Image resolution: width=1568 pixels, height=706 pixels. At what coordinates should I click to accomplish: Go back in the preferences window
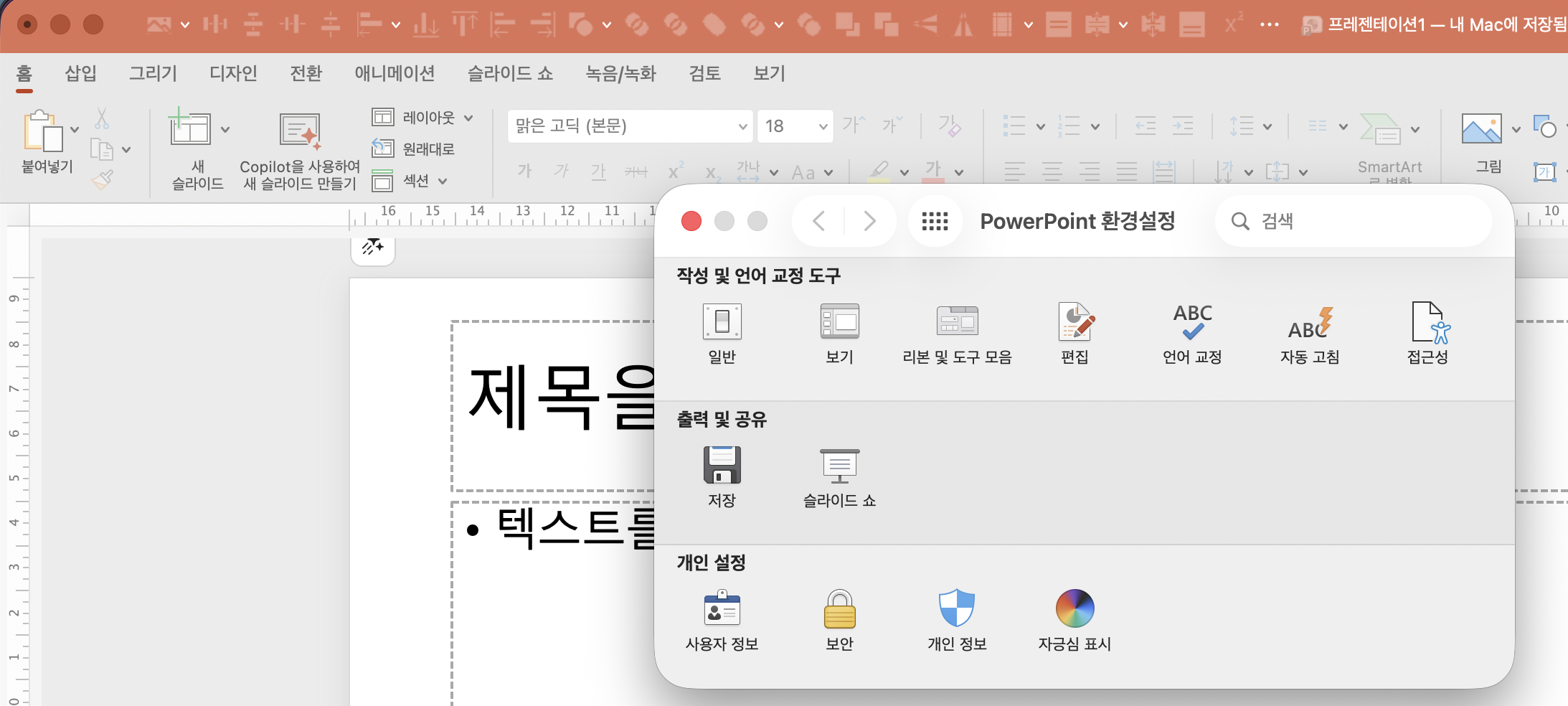[818, 221]
